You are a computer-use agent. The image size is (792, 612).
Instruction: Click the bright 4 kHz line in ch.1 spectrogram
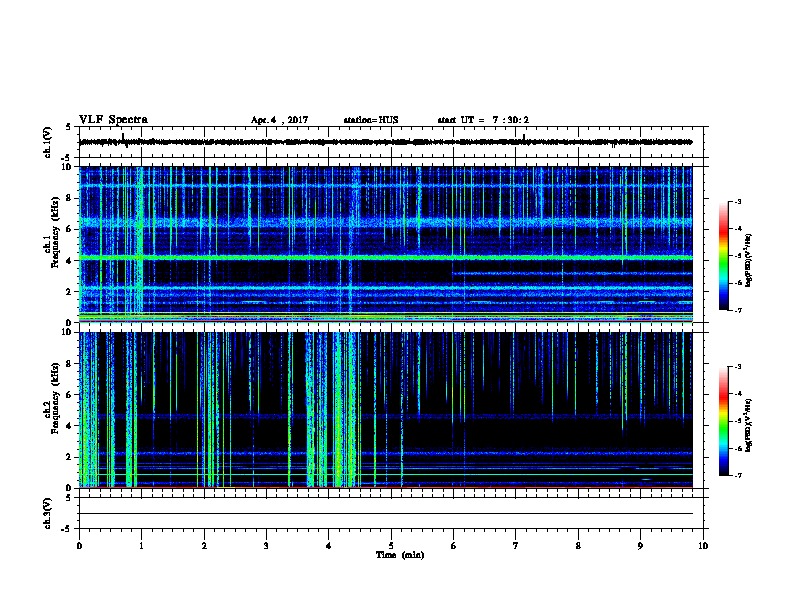[386, 258]
